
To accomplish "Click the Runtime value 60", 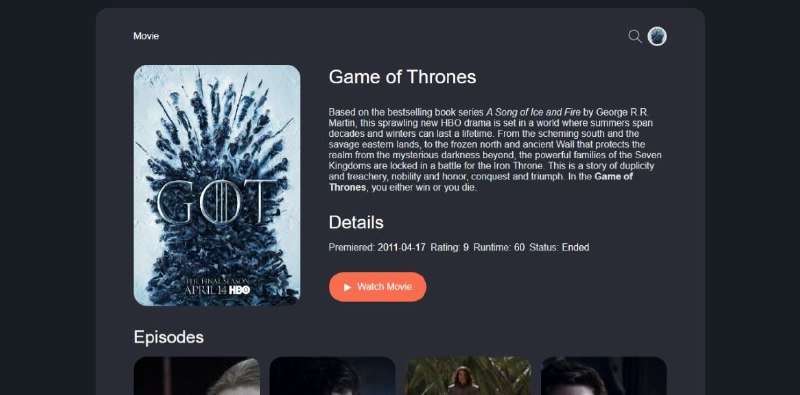I will point(519,248).
